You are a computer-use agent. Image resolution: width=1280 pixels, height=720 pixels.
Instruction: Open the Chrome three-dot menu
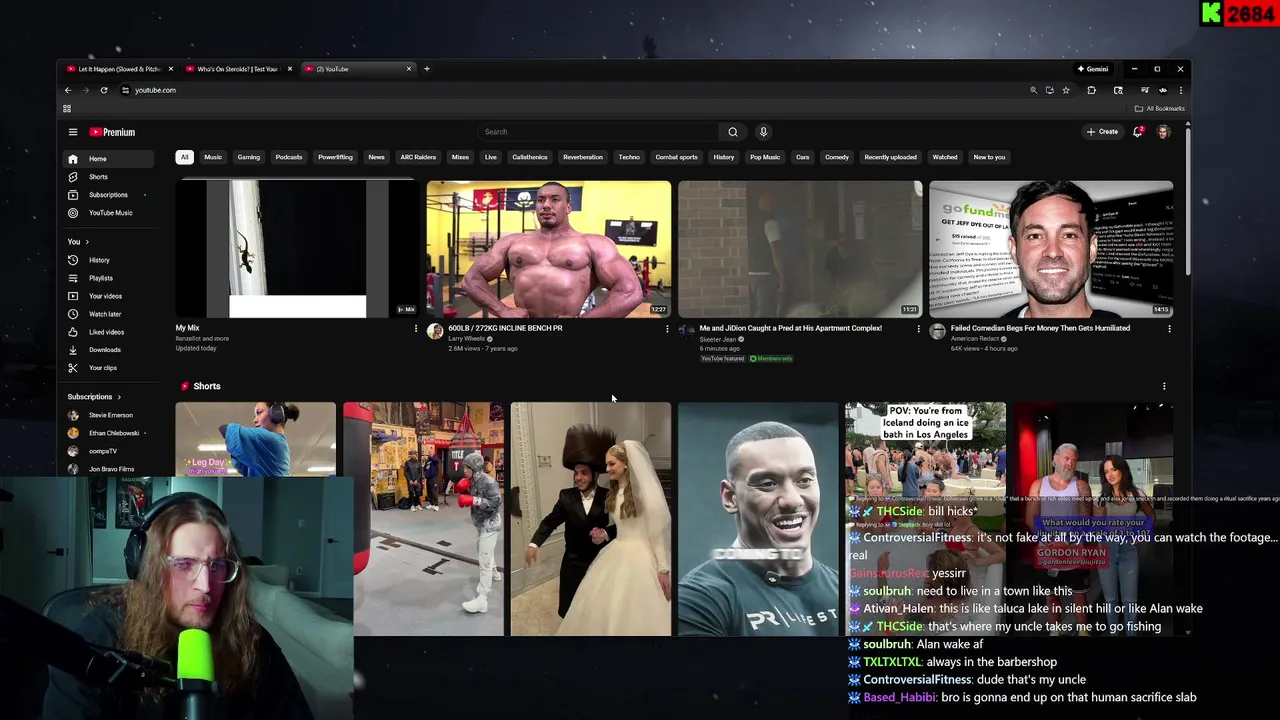click(1180, 90)
